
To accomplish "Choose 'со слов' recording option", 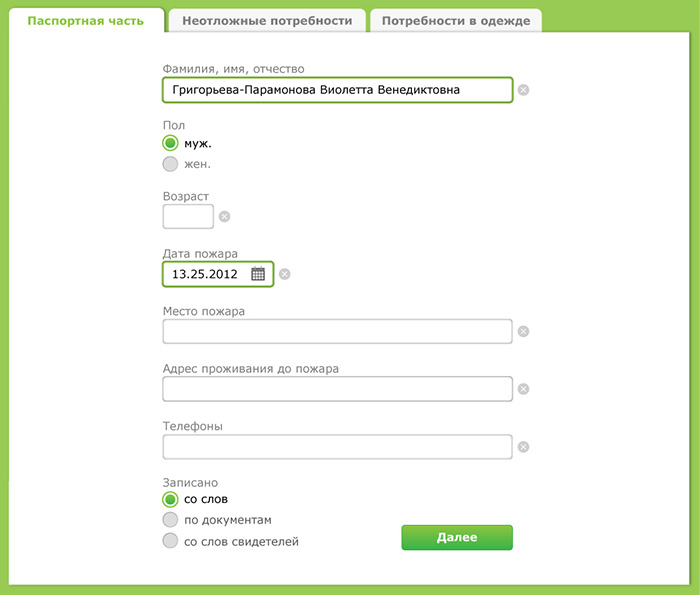I will coord(170,499).
